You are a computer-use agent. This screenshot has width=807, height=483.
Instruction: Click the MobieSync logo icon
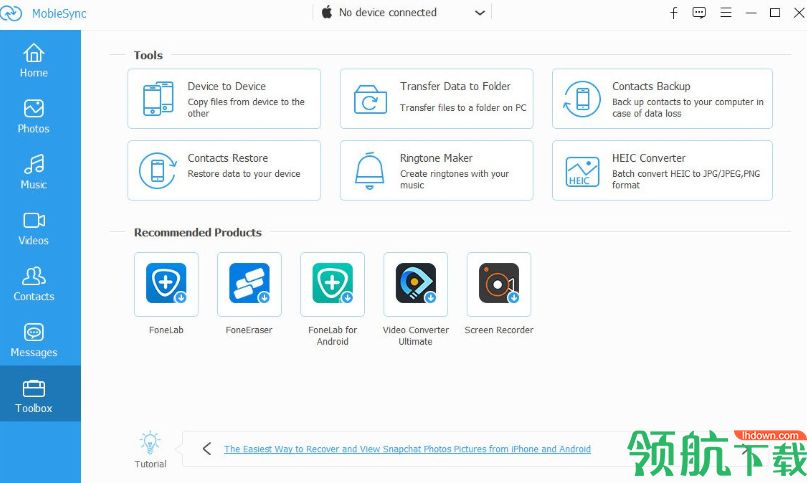pyautogui.click(x=11, y=13)
